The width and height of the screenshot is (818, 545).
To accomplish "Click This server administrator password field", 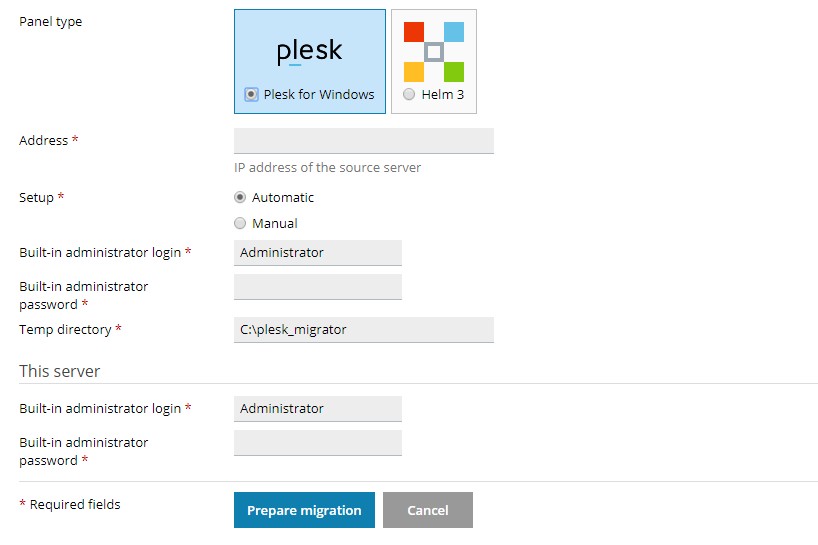I will (x=318, y=443).
